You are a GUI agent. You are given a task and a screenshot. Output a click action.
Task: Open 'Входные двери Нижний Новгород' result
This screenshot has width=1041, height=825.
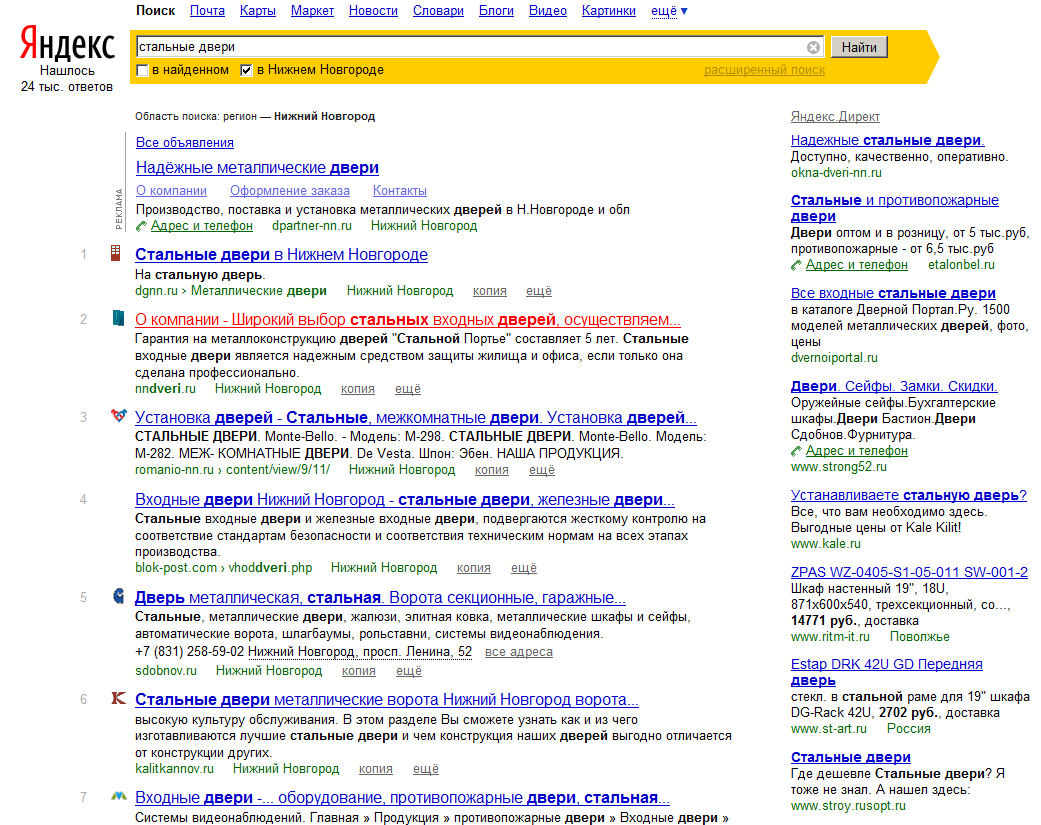[405, 500]
